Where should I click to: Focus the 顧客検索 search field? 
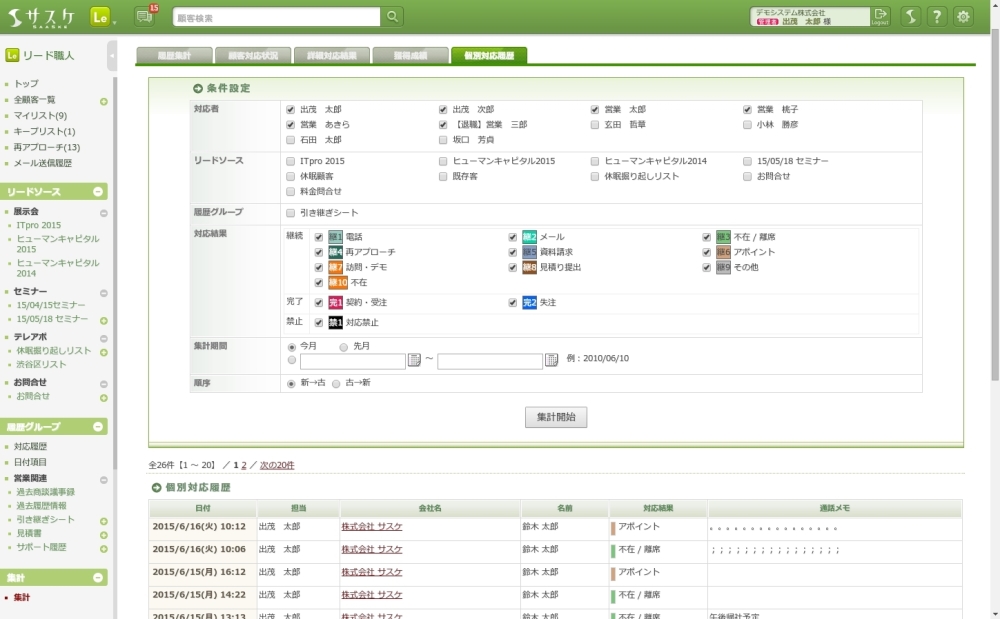pos(275,17)
